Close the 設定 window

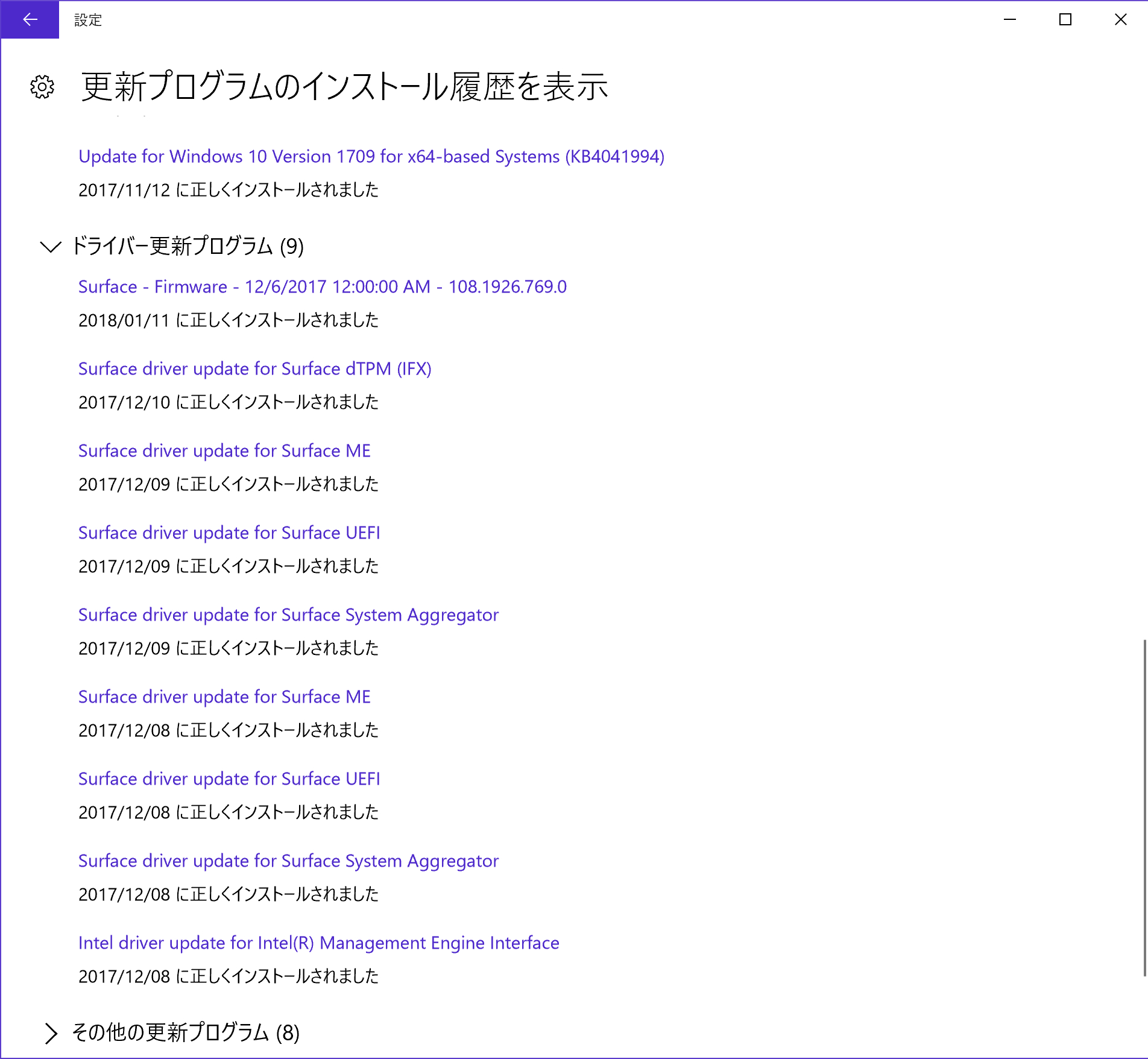click(x=1121, y=20)
